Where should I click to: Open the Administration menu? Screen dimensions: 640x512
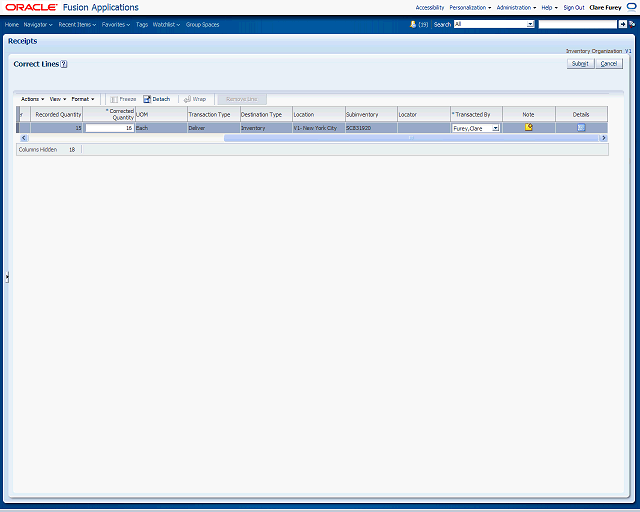pyautogui.click(x=516, y=7)
